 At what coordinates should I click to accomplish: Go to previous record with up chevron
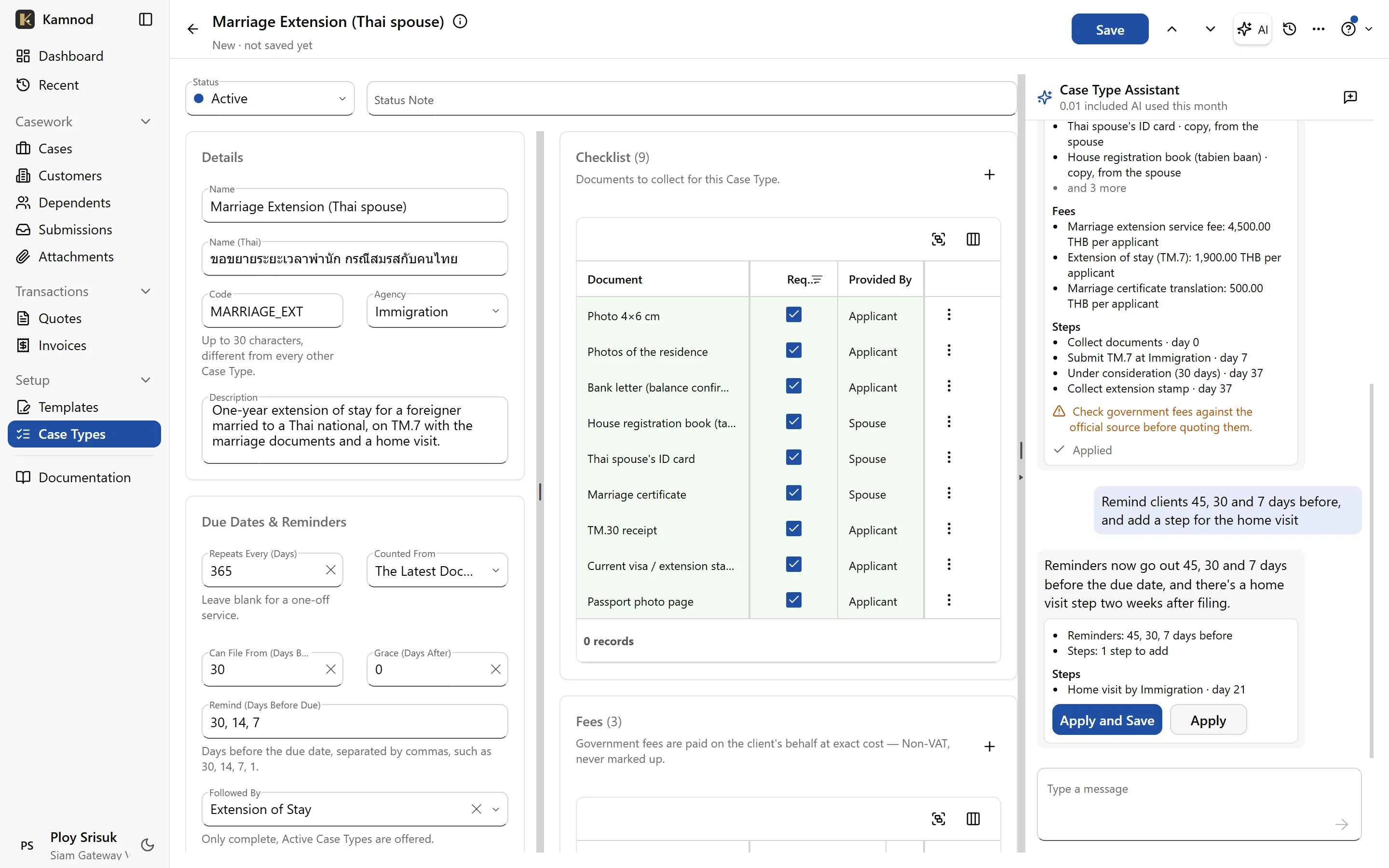pyautogui.click(x=1172, y=29)
